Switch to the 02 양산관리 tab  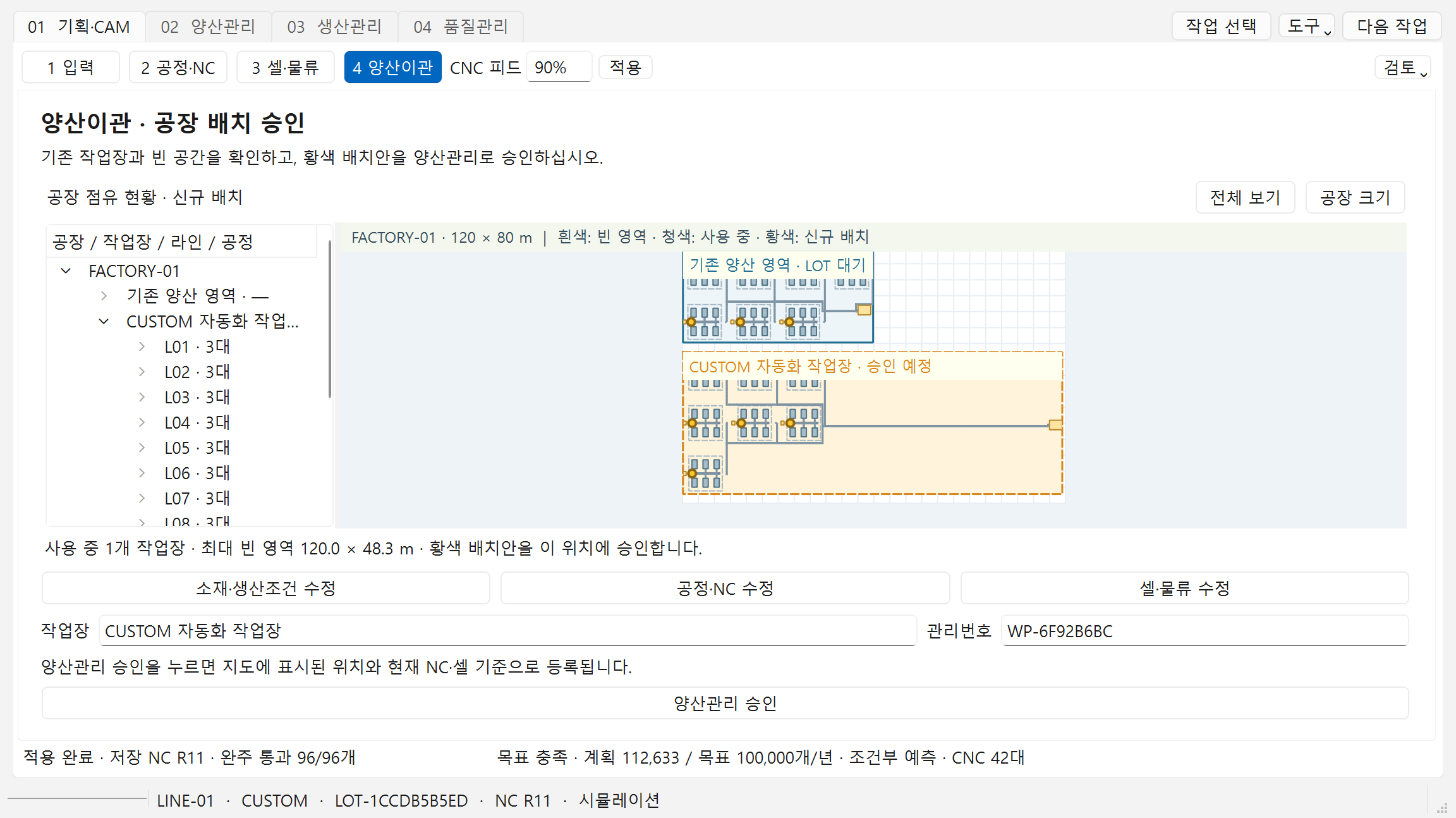(x=208, y=27)
